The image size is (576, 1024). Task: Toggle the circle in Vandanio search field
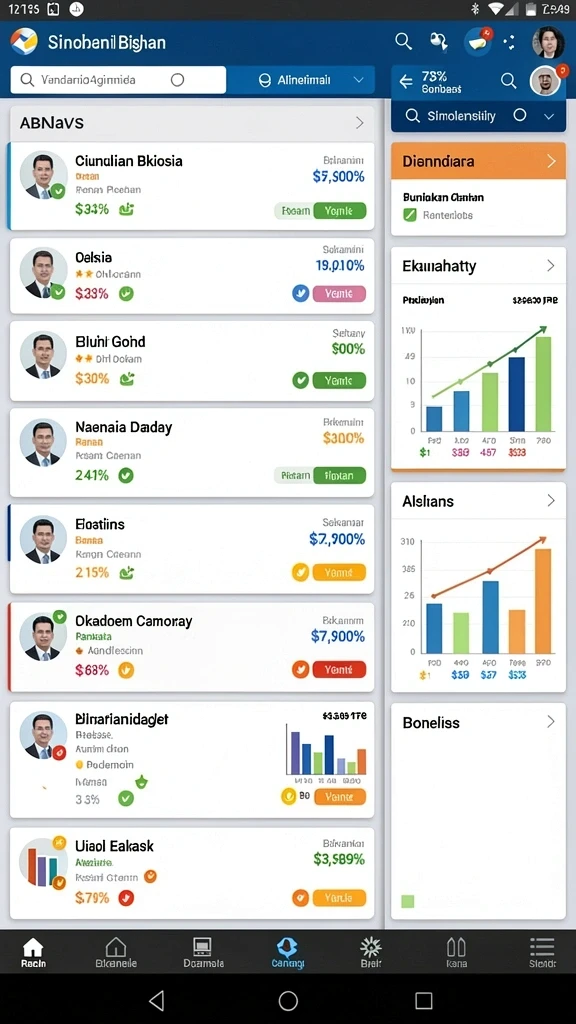click(177, 80)
